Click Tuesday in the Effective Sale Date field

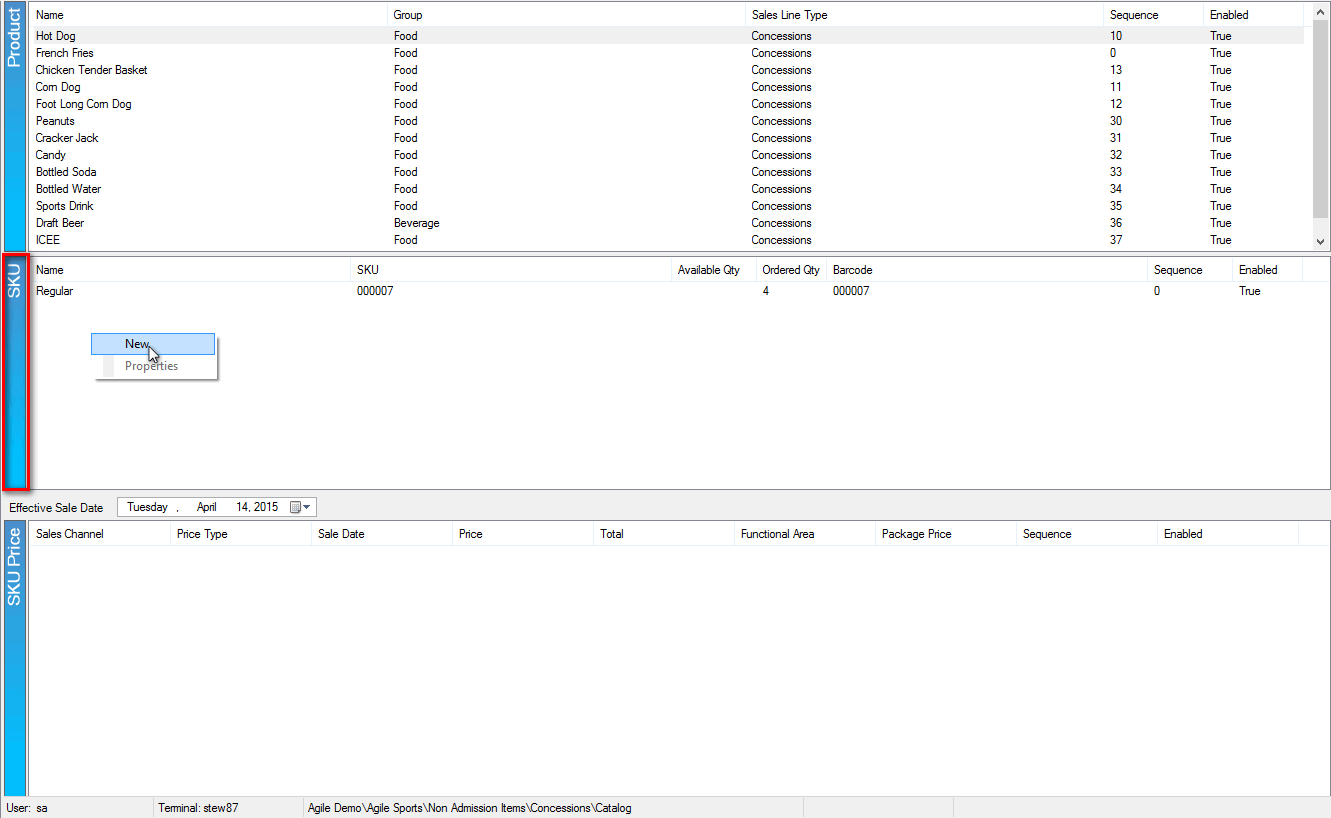coord(147,507)
